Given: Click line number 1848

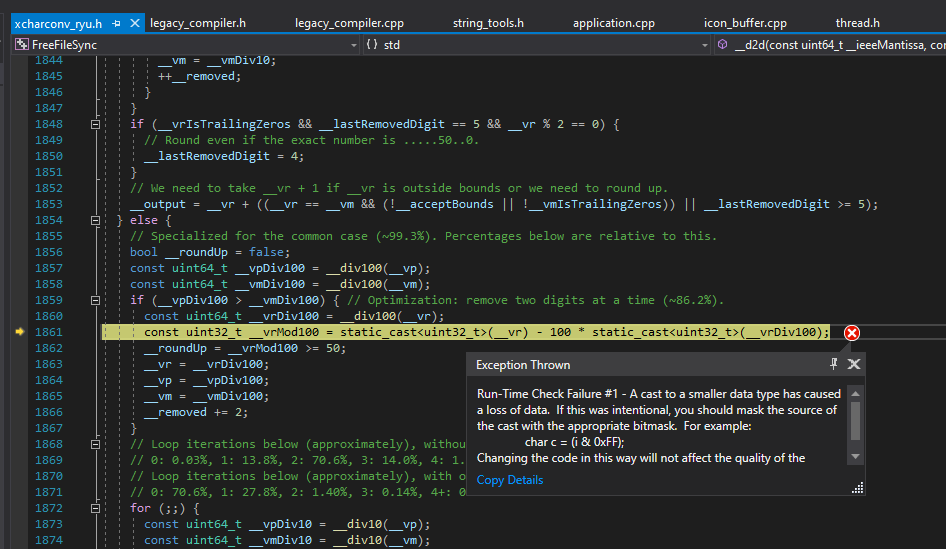Looking at the screenshot, I should (x=48, y=124).
